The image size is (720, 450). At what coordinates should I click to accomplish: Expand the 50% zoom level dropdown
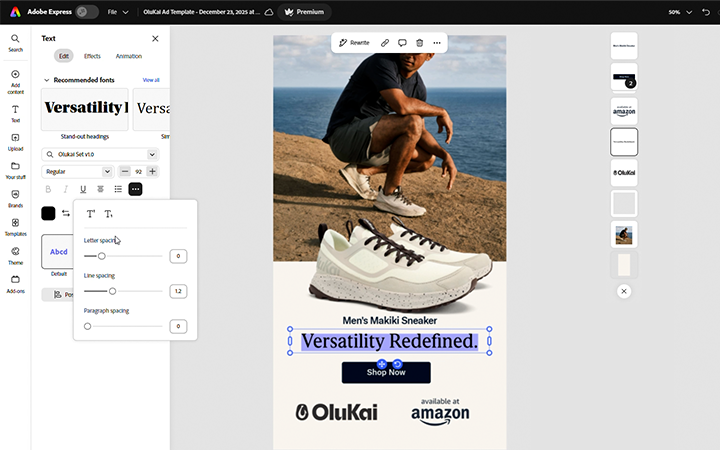(679, 12)
